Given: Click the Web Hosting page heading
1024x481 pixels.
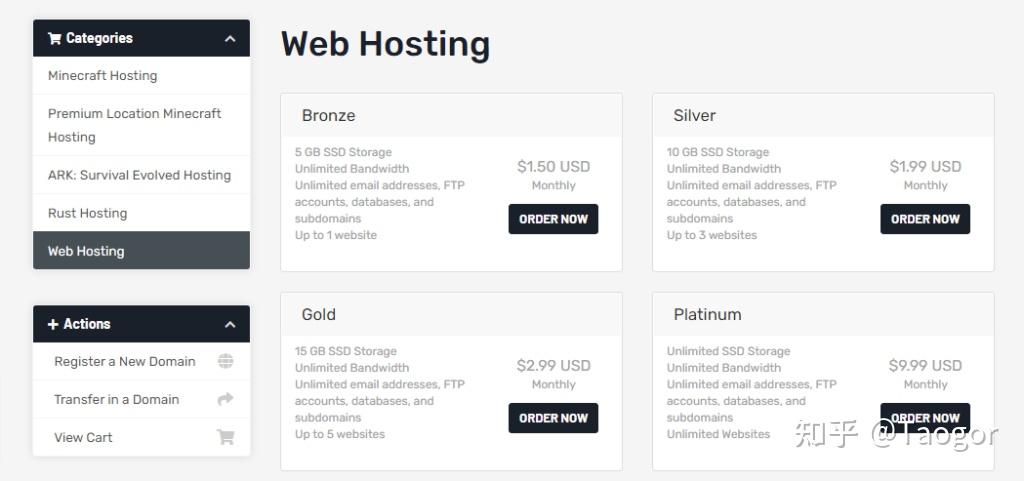Looking at the screenshot, I should 385,44.
